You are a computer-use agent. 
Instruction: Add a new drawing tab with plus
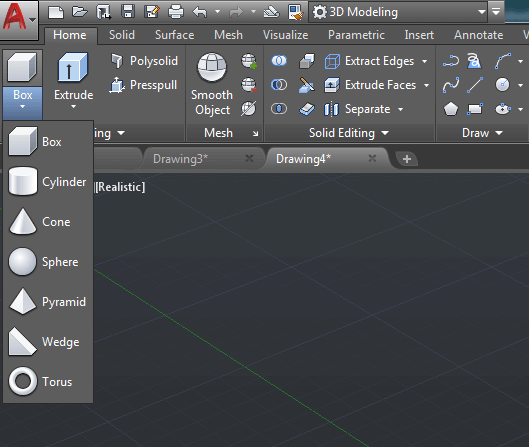[x=407, y=159]
